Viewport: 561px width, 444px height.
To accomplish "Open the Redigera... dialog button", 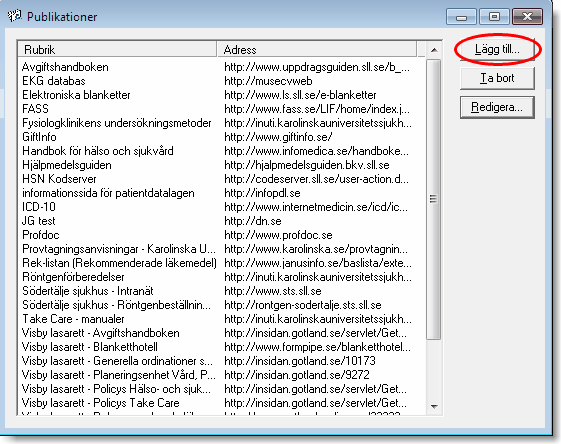I will 497,107.
